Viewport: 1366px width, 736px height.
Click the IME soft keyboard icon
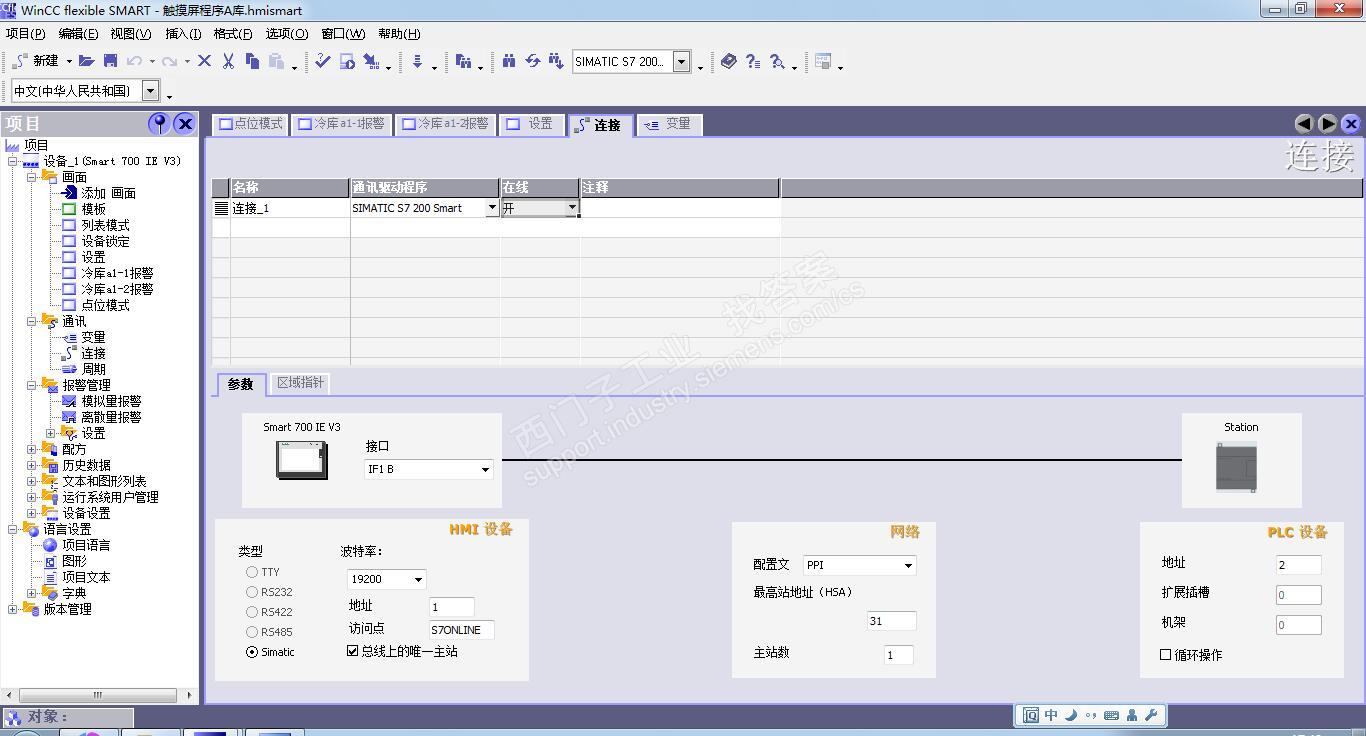click(x=1111, y=715)
